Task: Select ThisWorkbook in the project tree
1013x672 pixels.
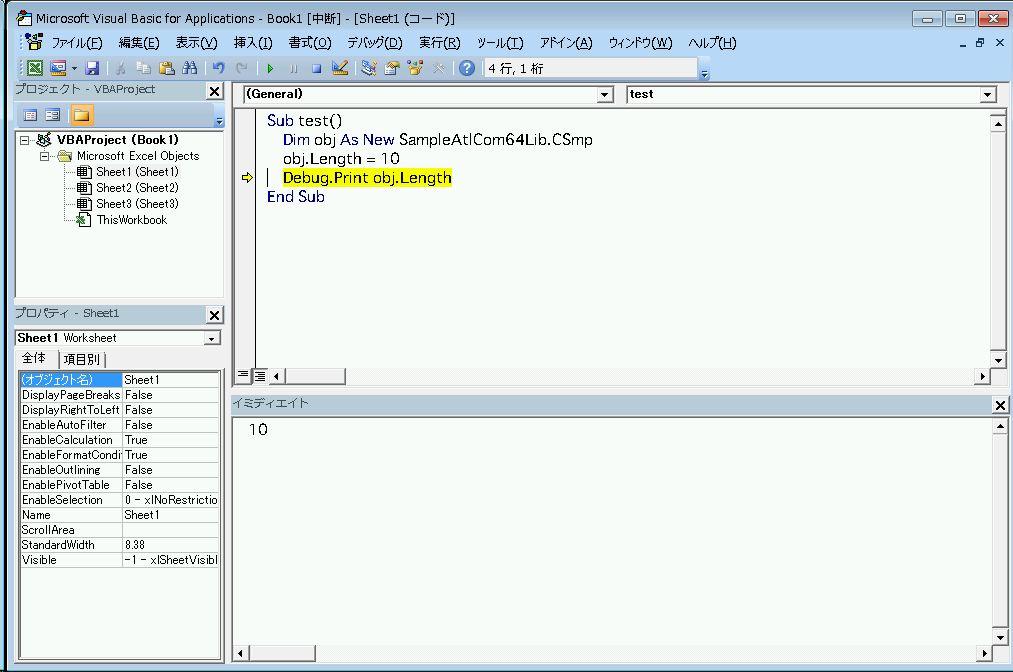Action: pos(131,220)
